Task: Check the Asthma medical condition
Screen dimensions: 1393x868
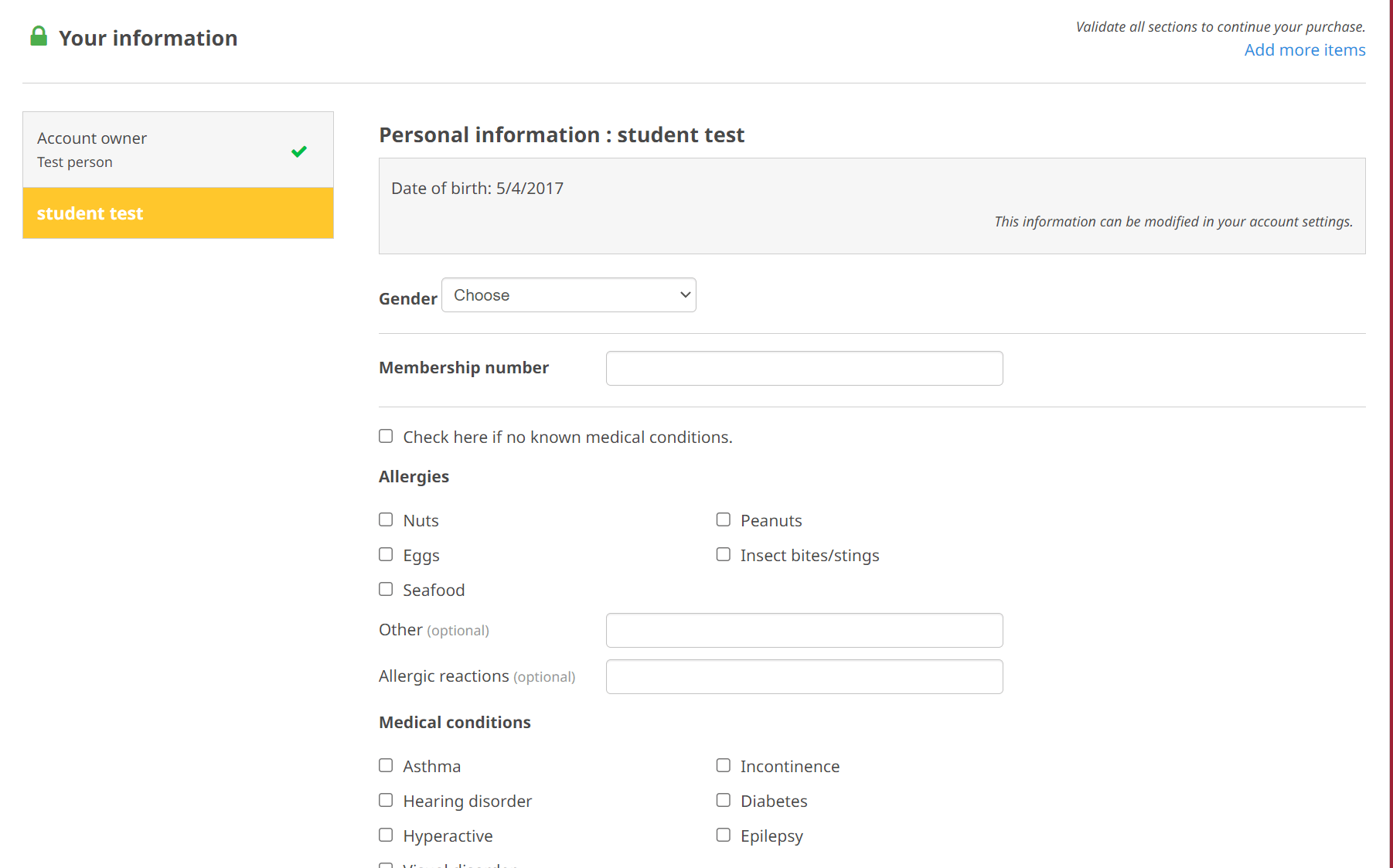Action: [x=386, y=765]
